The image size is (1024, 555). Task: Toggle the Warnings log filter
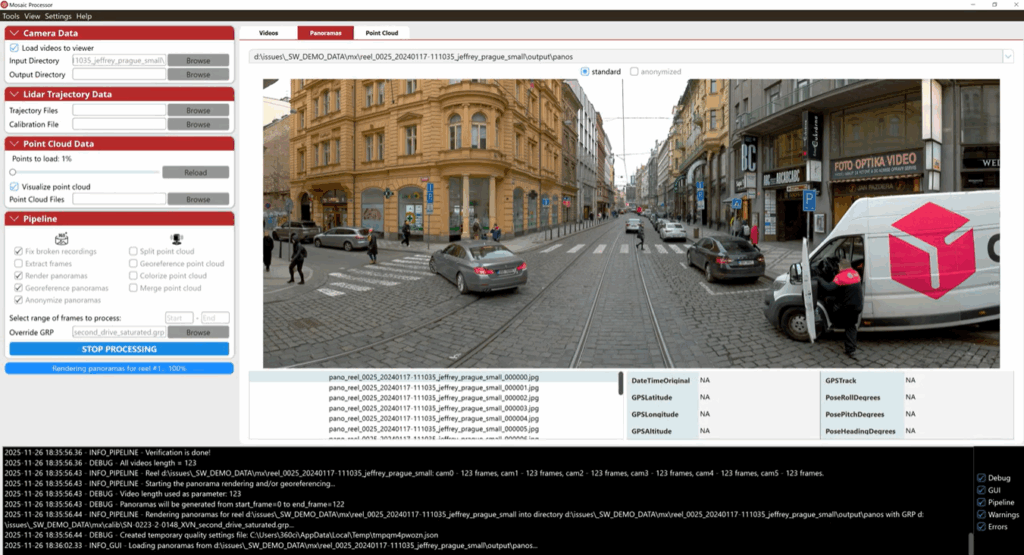tap(980, 514)
